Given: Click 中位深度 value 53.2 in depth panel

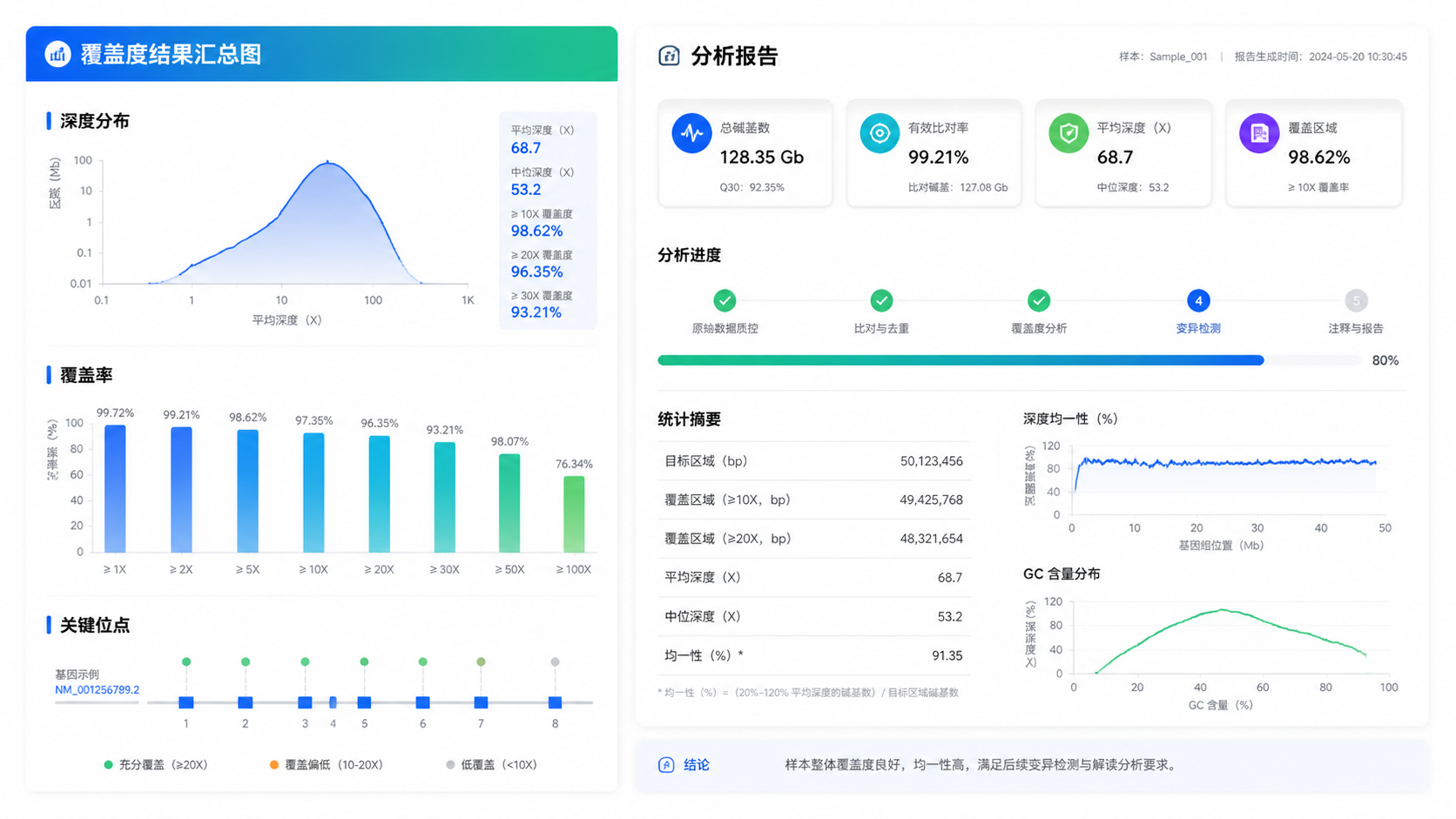Looking at the screenshot, I should coord(526,190).
